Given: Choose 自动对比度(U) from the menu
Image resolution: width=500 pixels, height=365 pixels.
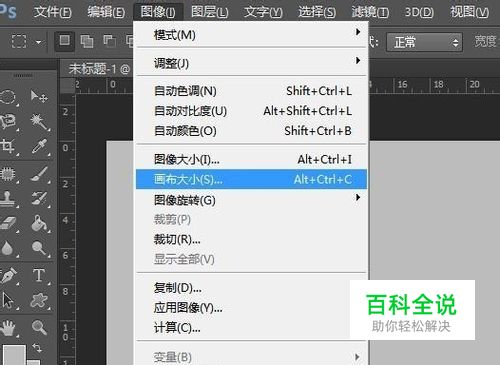Looking at the screenshot, I should (x=251, y=111).
